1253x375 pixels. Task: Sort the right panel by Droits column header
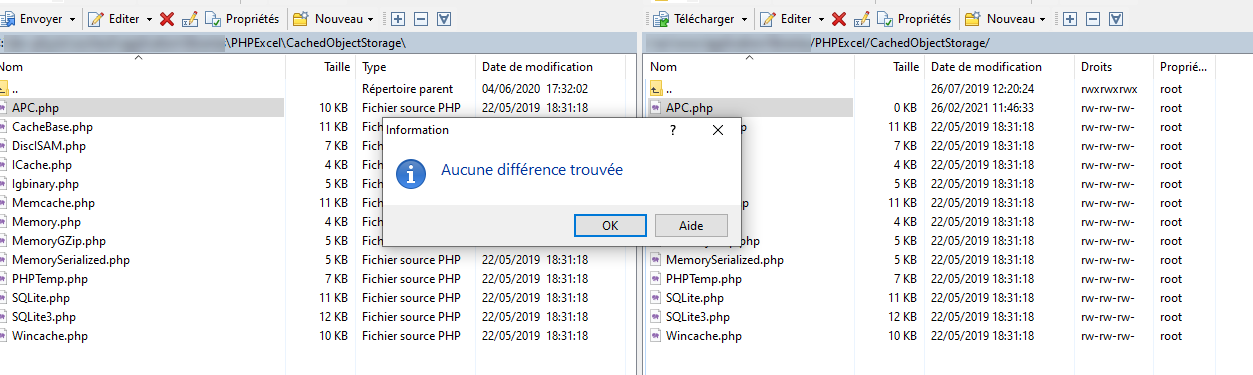click(1096, 67)
